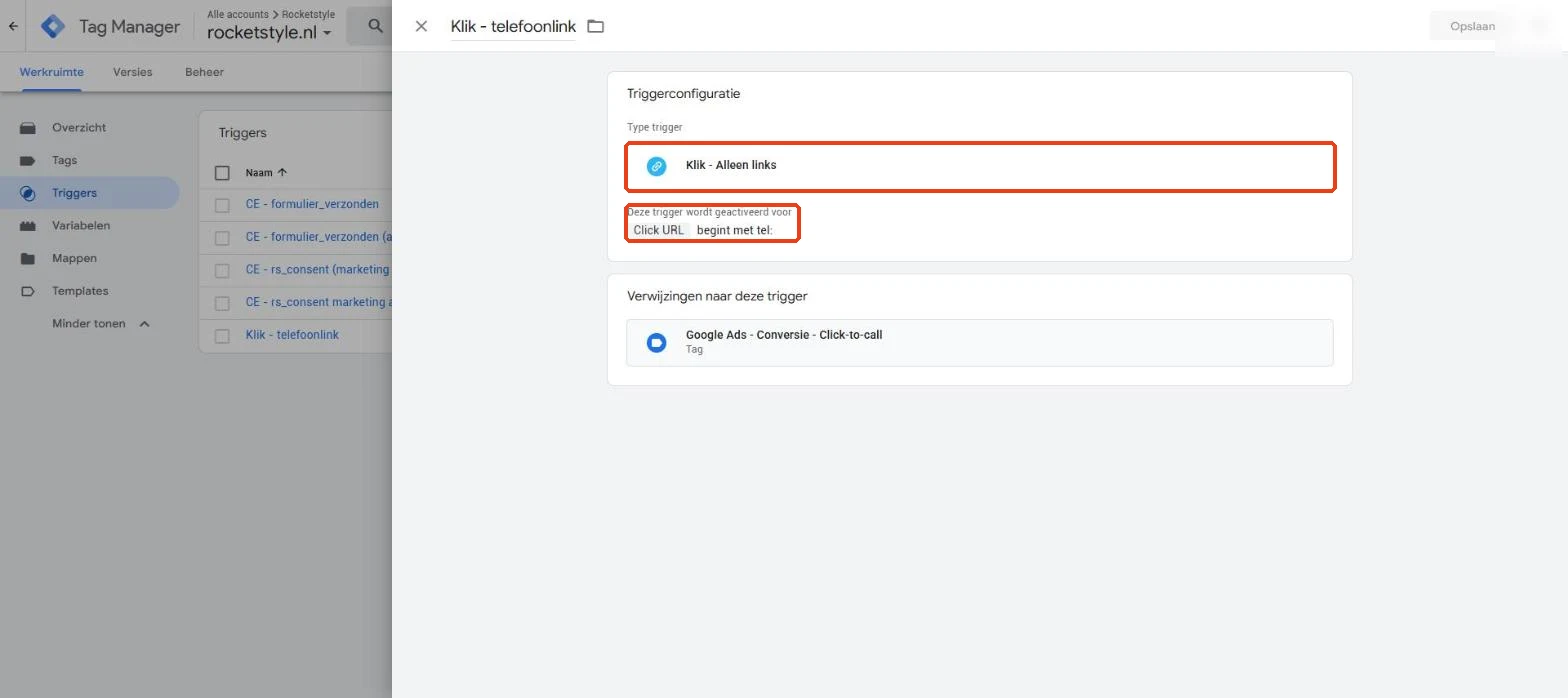1568x698 pixels.
Task: Open the CE - formulier_verzonden (a trigger link
Action: 318,237
